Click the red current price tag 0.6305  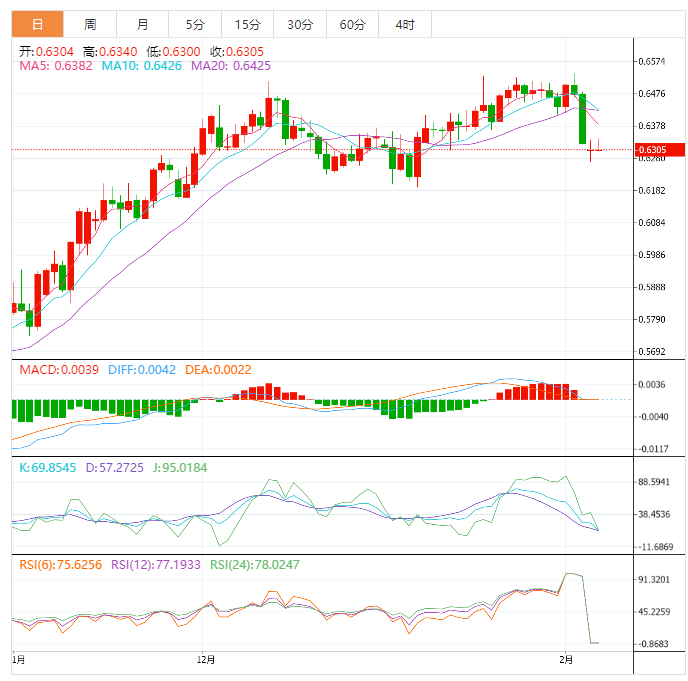pos(659,150)
